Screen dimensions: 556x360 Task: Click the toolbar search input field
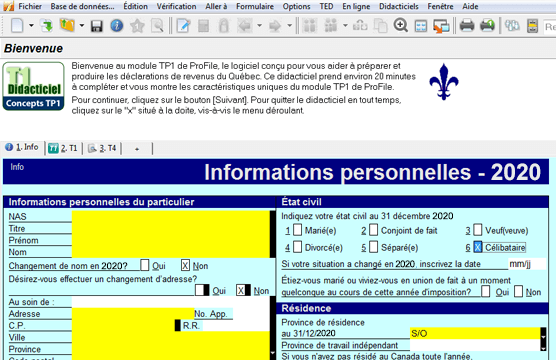(550, 27)
